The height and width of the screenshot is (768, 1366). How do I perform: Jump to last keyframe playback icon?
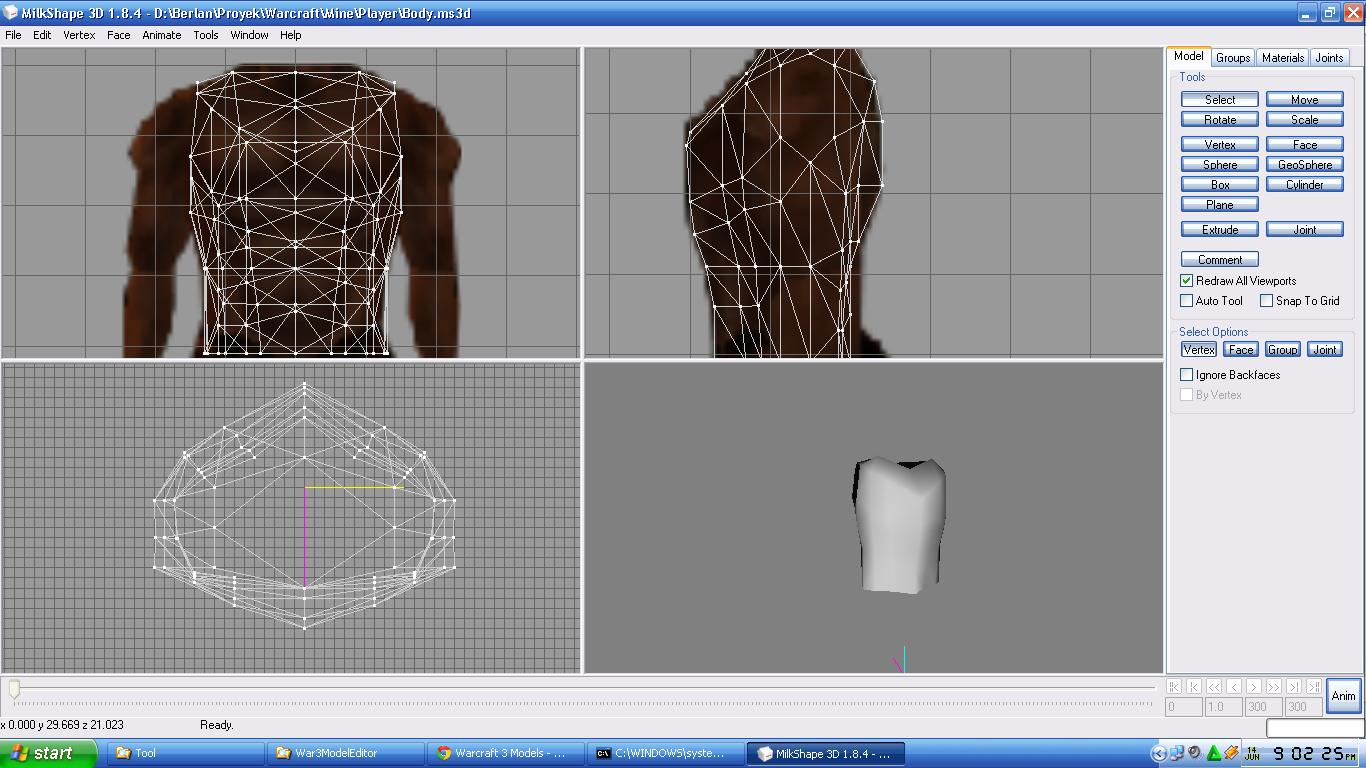click(1314, 687)
